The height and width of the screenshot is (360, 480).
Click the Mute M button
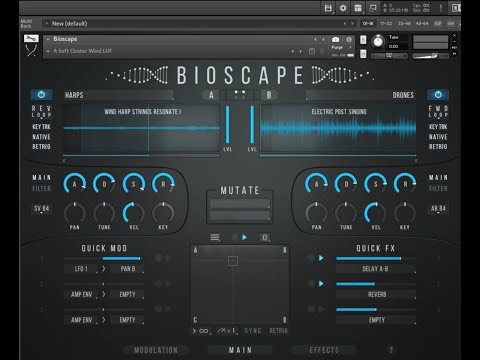click(363, 54)
